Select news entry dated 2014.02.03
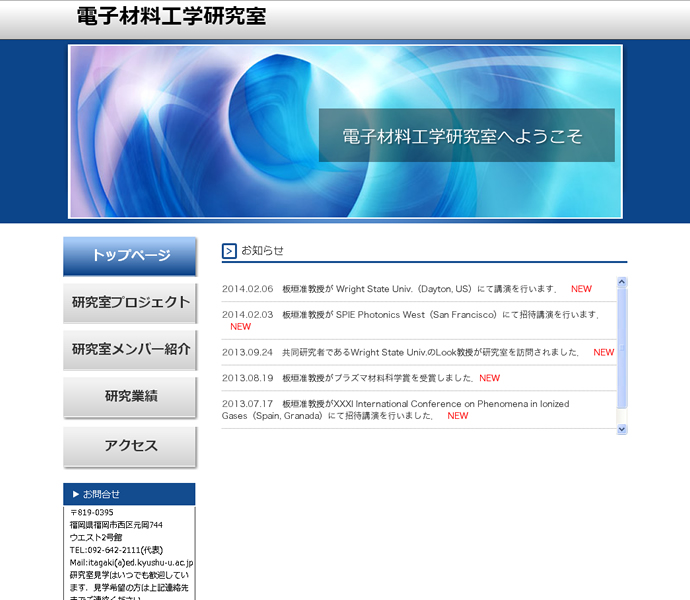Viewport: 690px width, 600px height. click(x=418, y=320)
